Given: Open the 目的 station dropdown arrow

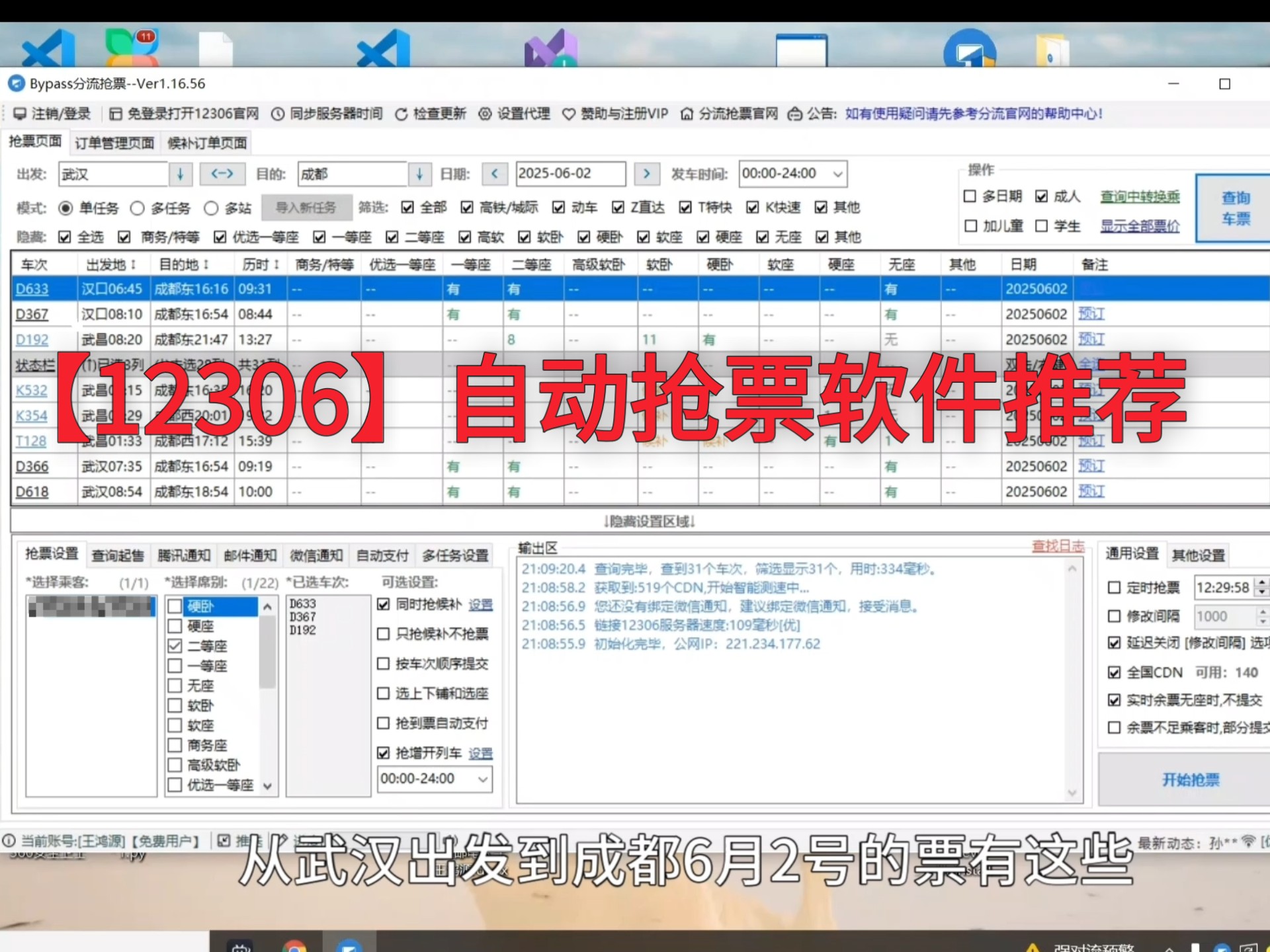Looking at the screenshot, I should (x=419, y=174).
